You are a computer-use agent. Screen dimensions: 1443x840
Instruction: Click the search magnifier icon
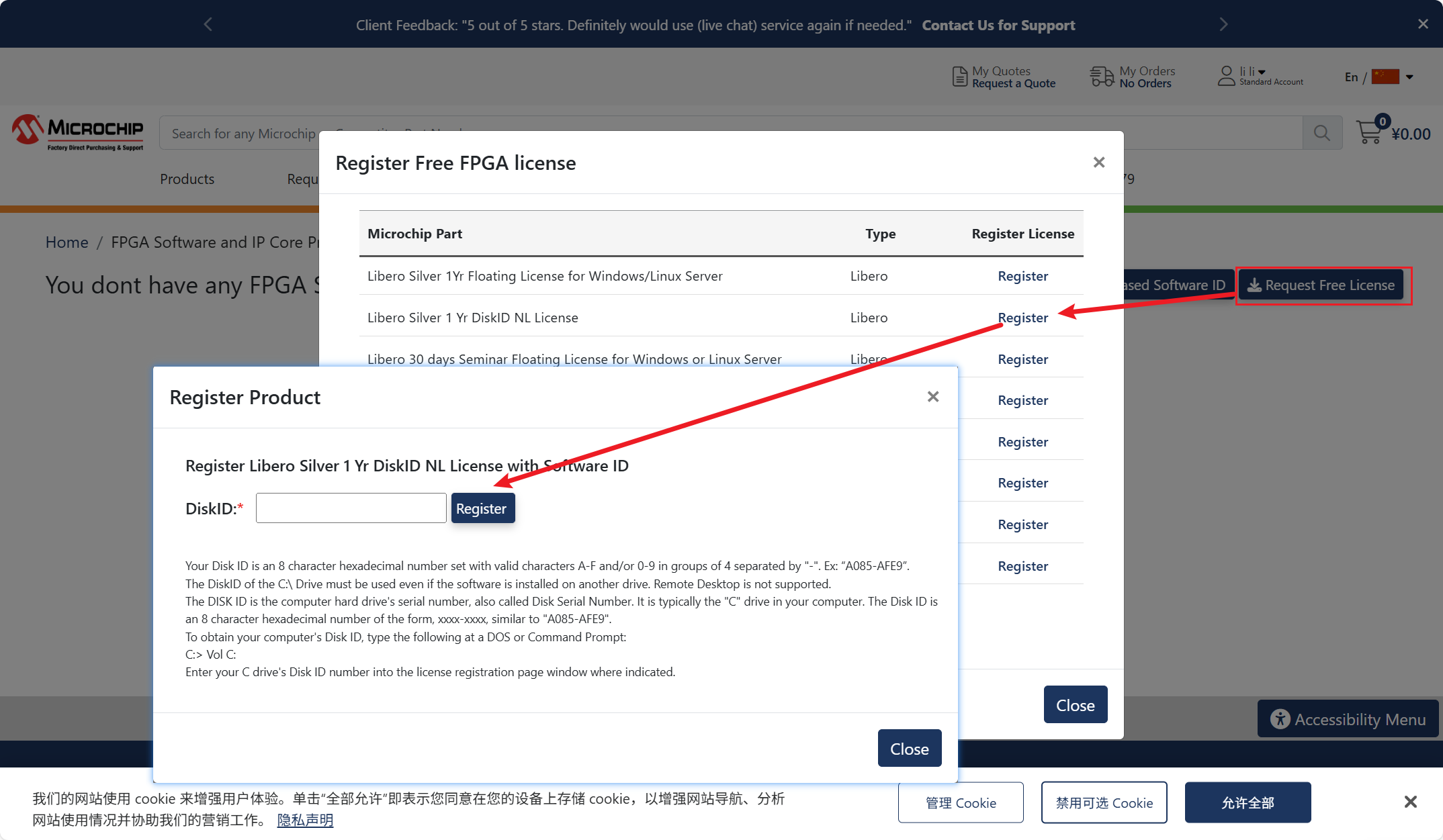coord(1321,133)
